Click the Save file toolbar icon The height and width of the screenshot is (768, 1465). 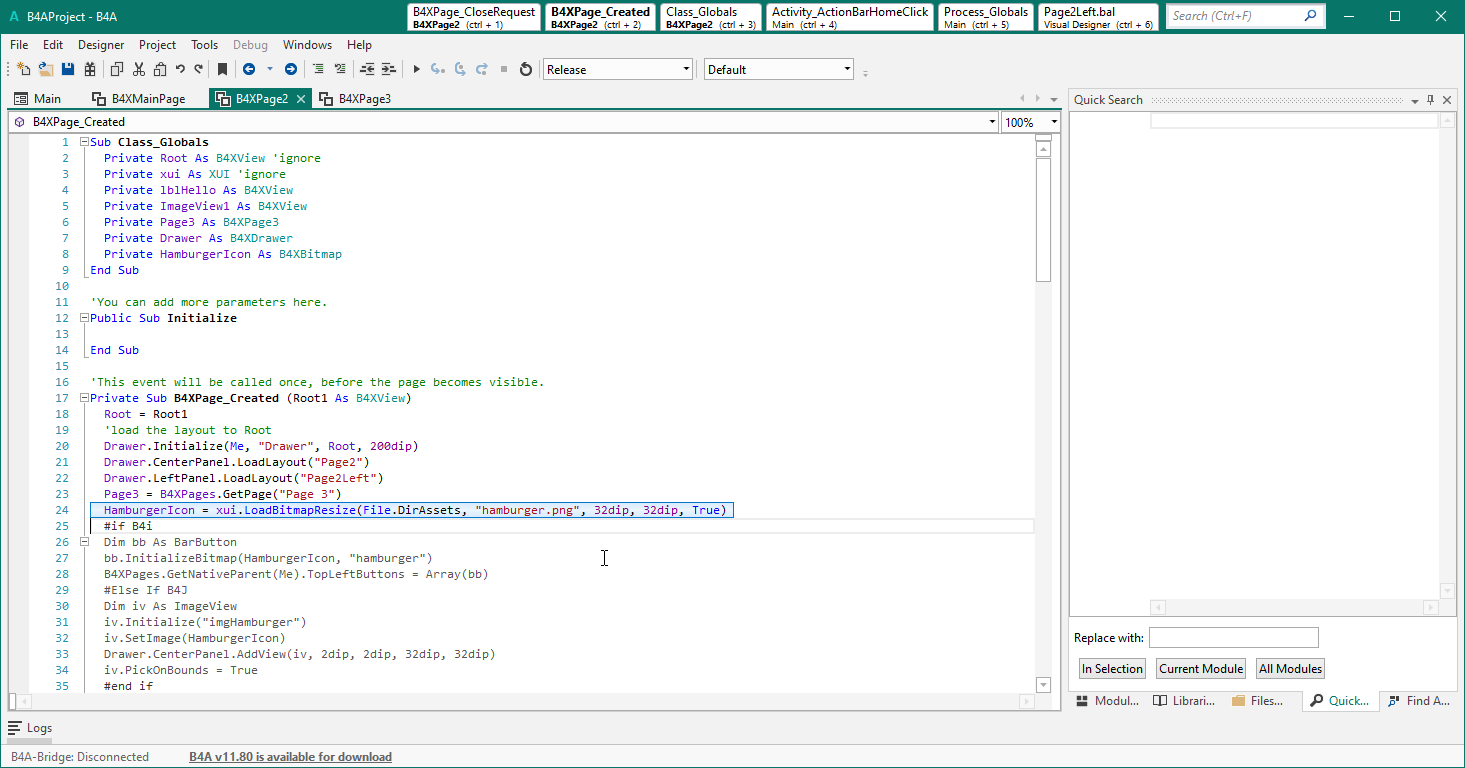[68, 69]
